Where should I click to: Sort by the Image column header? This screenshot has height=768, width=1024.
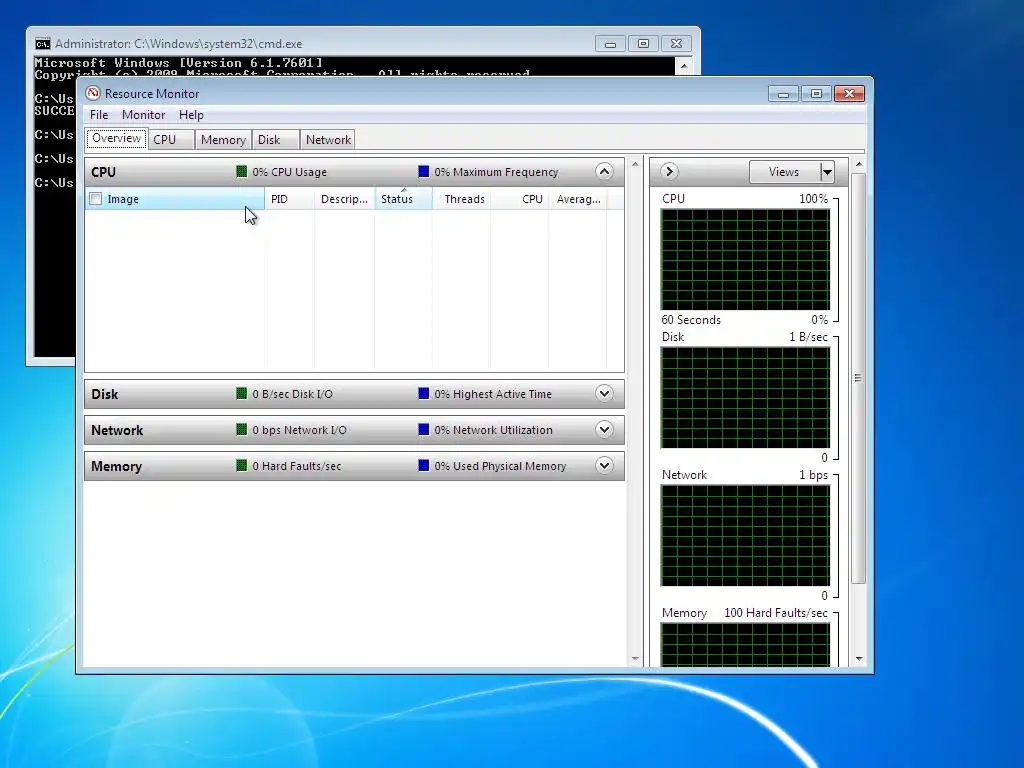[175, 199]
